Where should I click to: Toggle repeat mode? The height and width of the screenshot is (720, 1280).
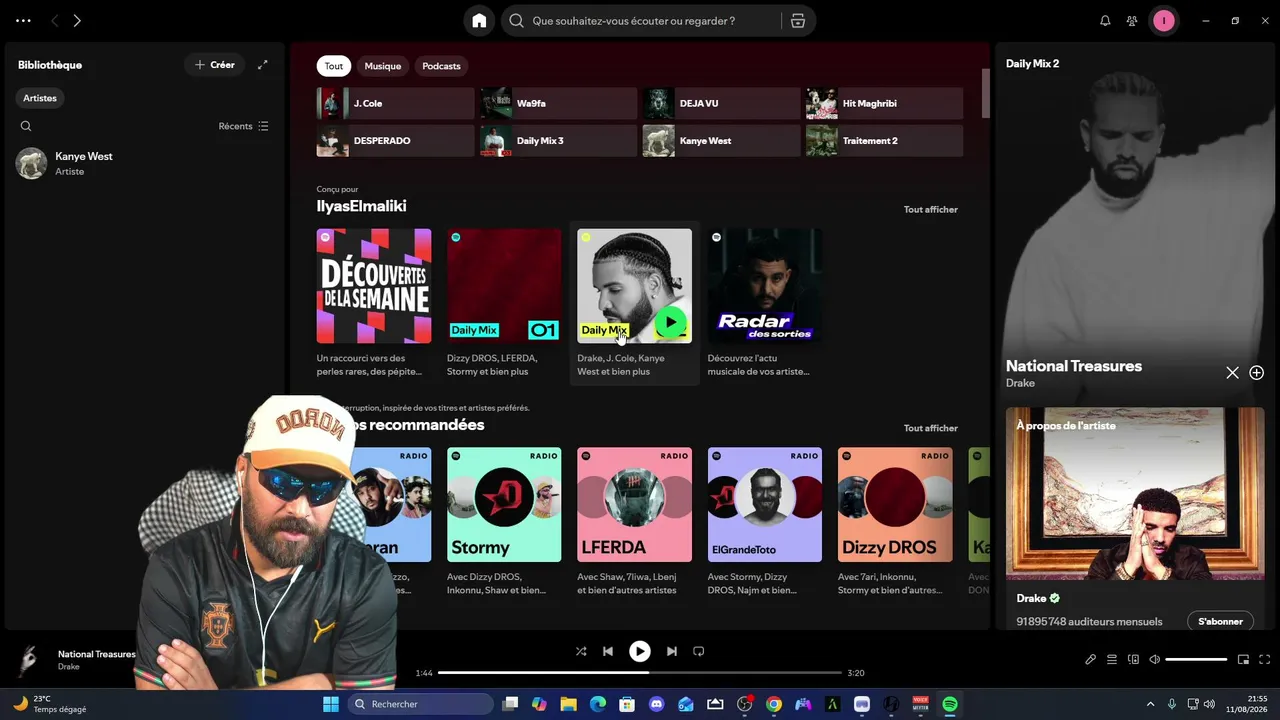(699, 651)
